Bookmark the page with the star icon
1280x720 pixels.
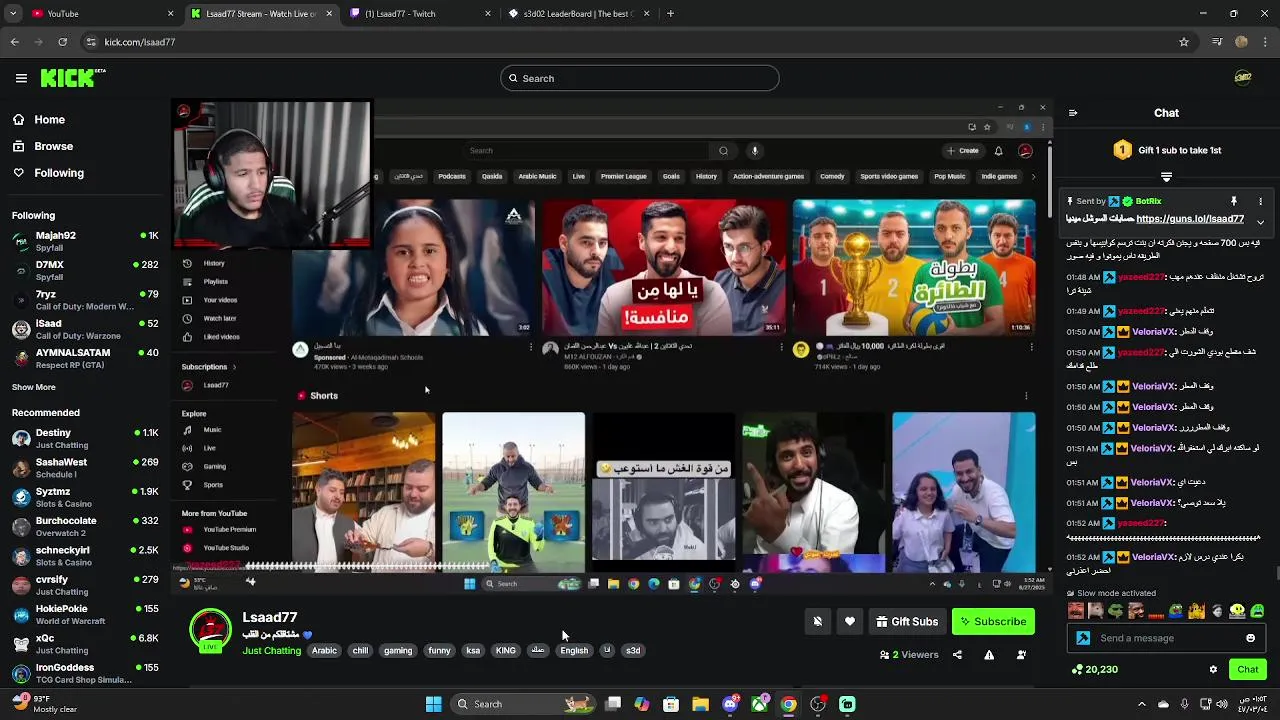1184,42
